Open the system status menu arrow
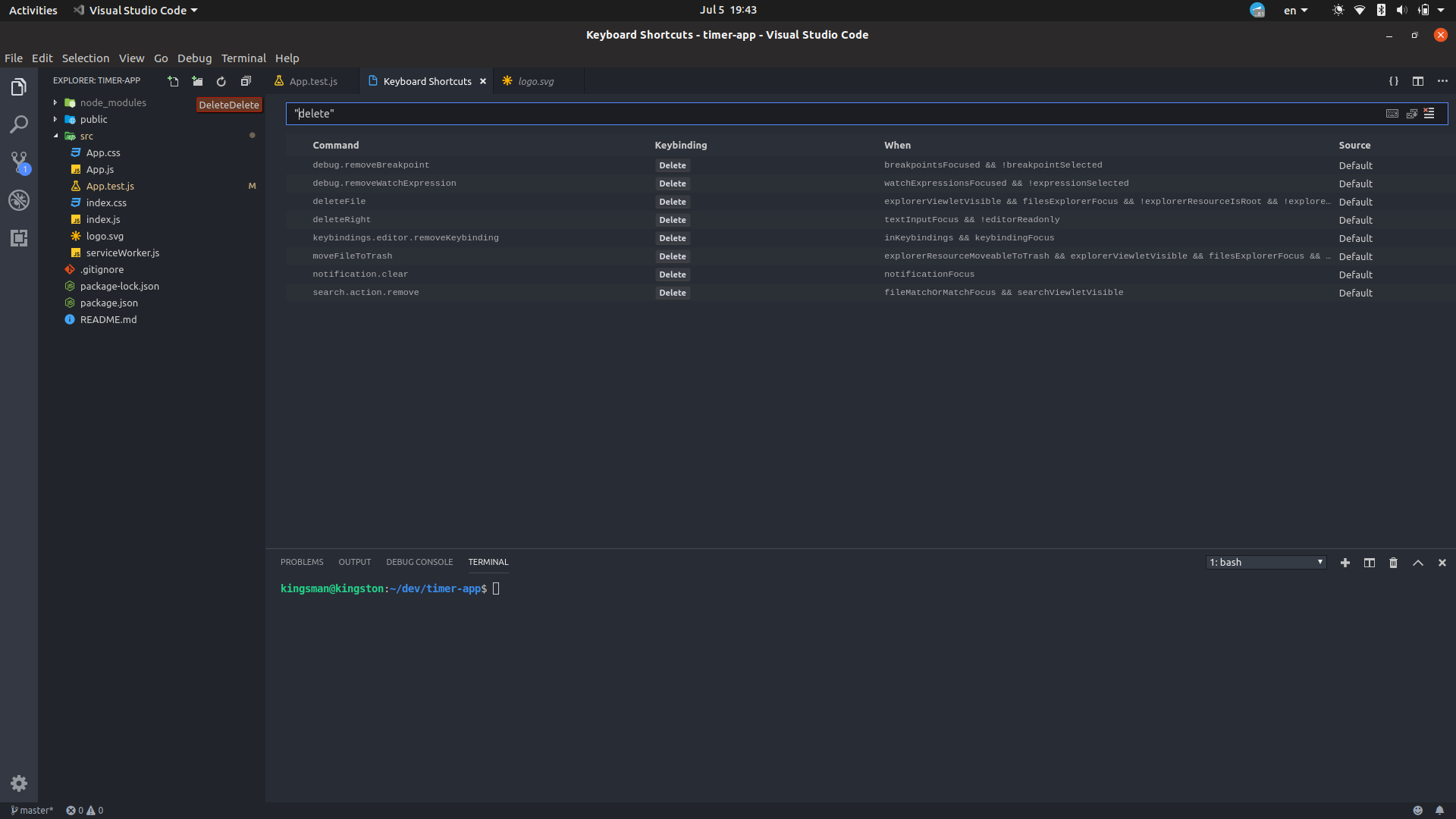1456x819 pixels. click(1441, 11)
